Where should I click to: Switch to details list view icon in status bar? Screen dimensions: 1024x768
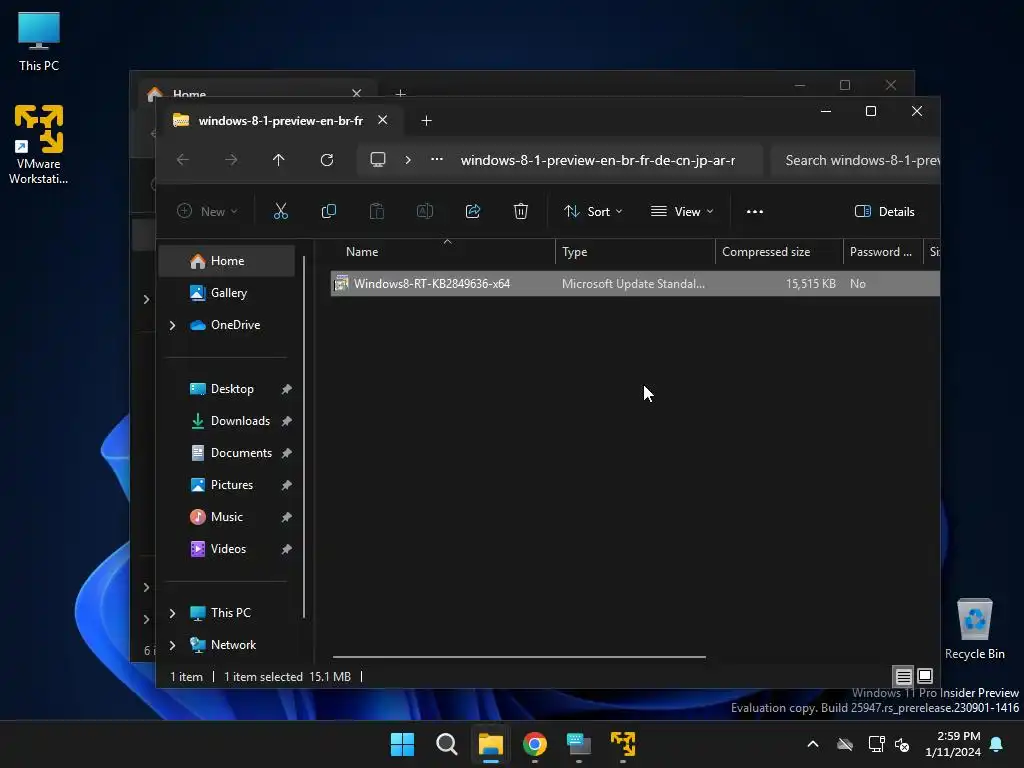(903, 676)
